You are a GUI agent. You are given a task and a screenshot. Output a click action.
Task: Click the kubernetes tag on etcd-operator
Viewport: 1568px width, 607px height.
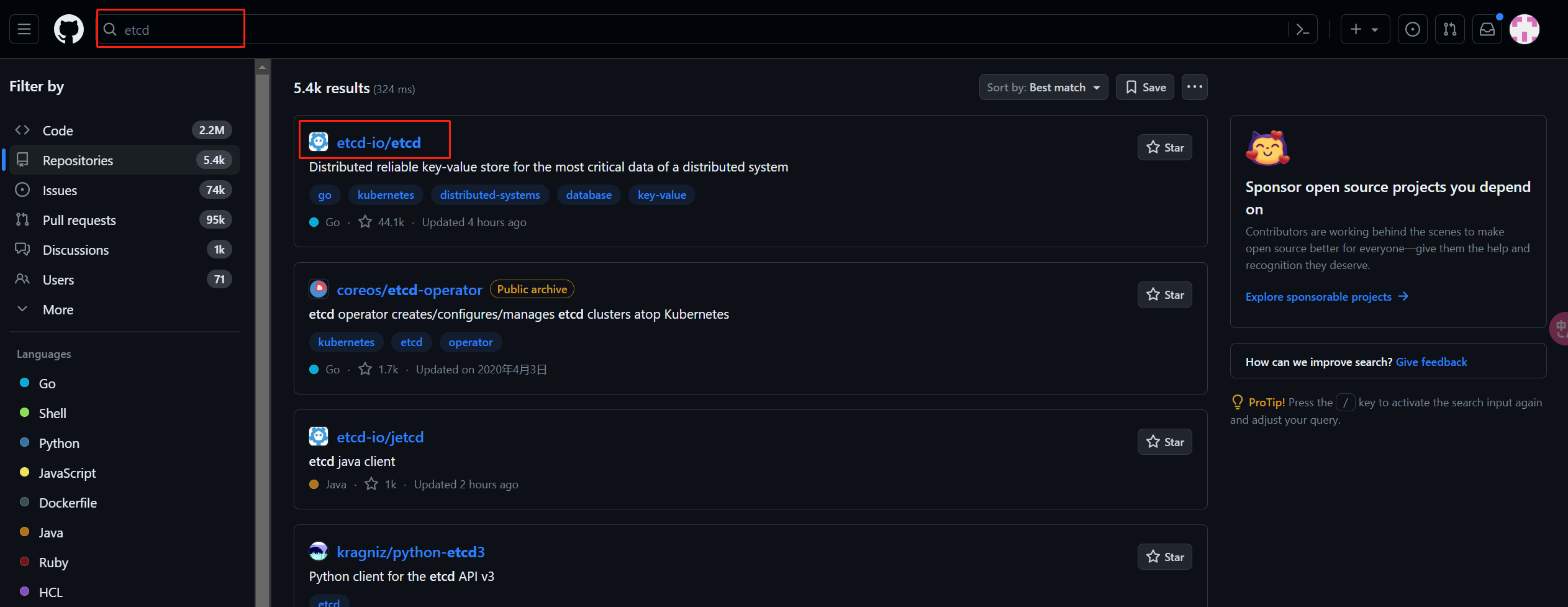pos(346,342)
